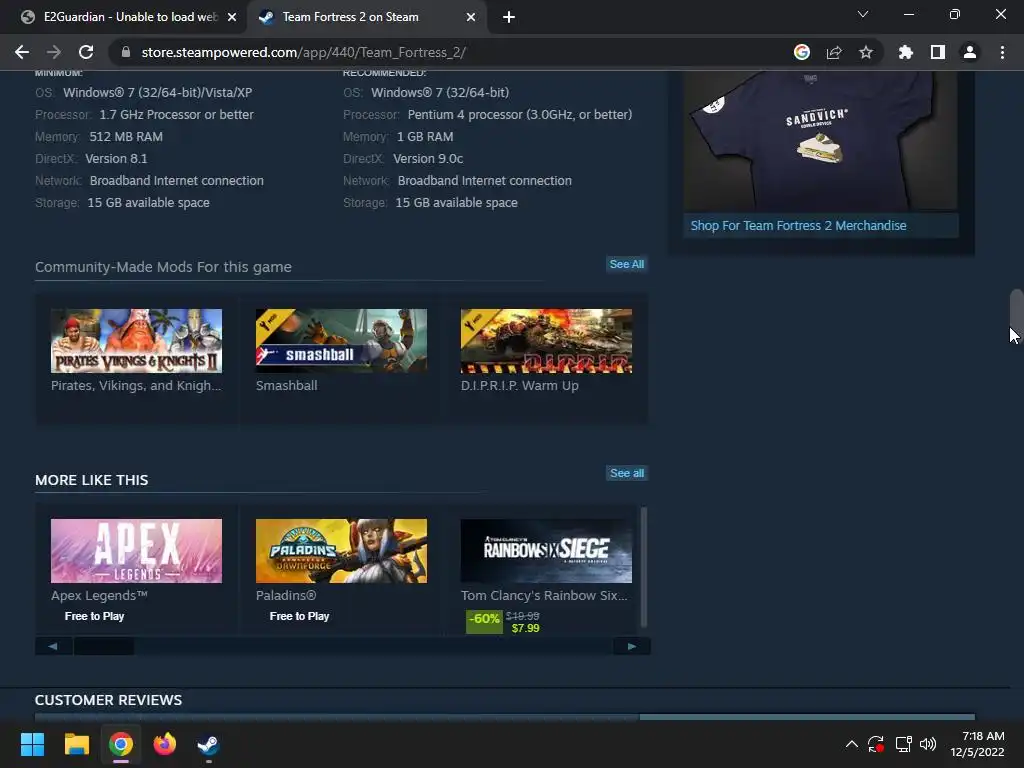1024x768 pixels.
Task: Close the E2Guardian tab
Action: [232, 17]
